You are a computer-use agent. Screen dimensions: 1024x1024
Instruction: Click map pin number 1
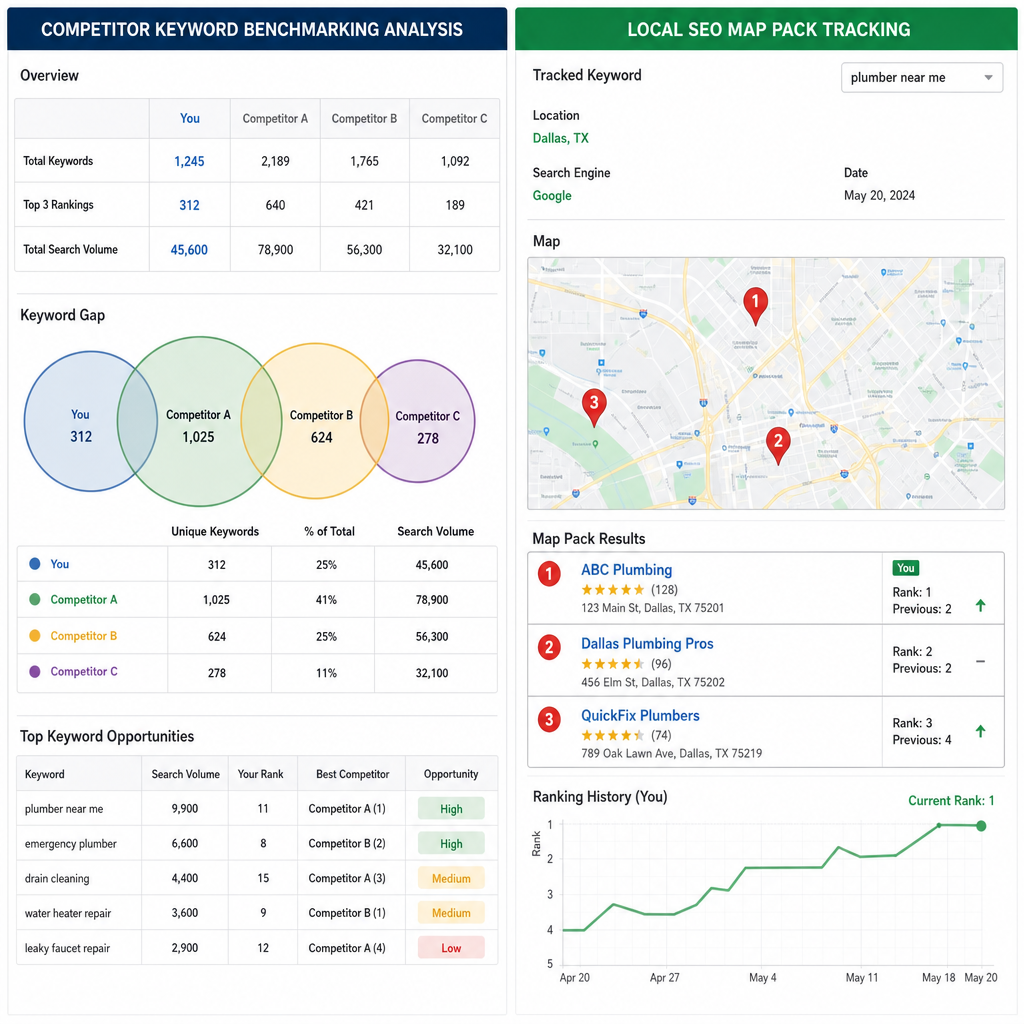point(756,304)
